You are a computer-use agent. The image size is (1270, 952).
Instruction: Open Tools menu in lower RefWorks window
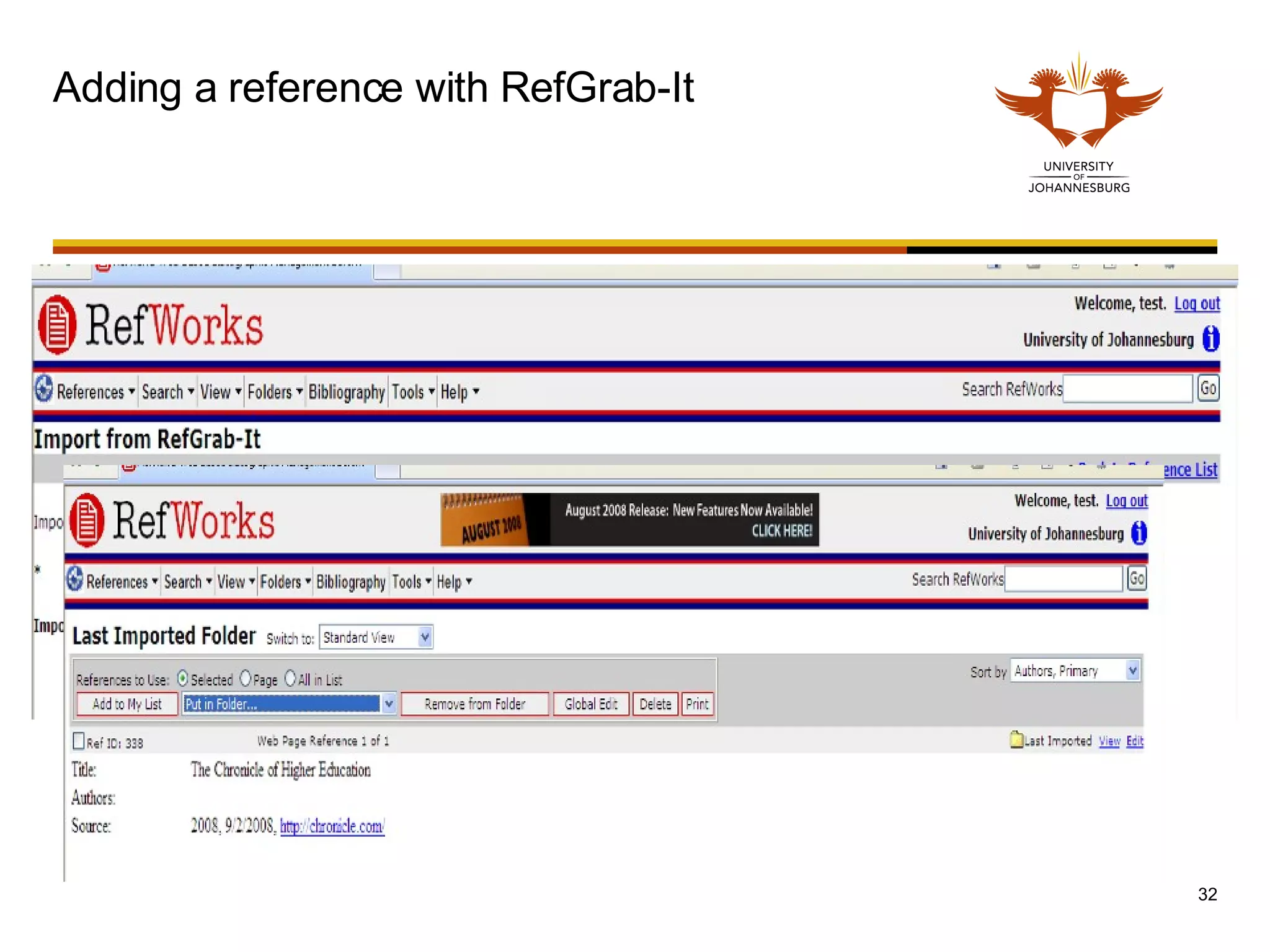point(411,582)
